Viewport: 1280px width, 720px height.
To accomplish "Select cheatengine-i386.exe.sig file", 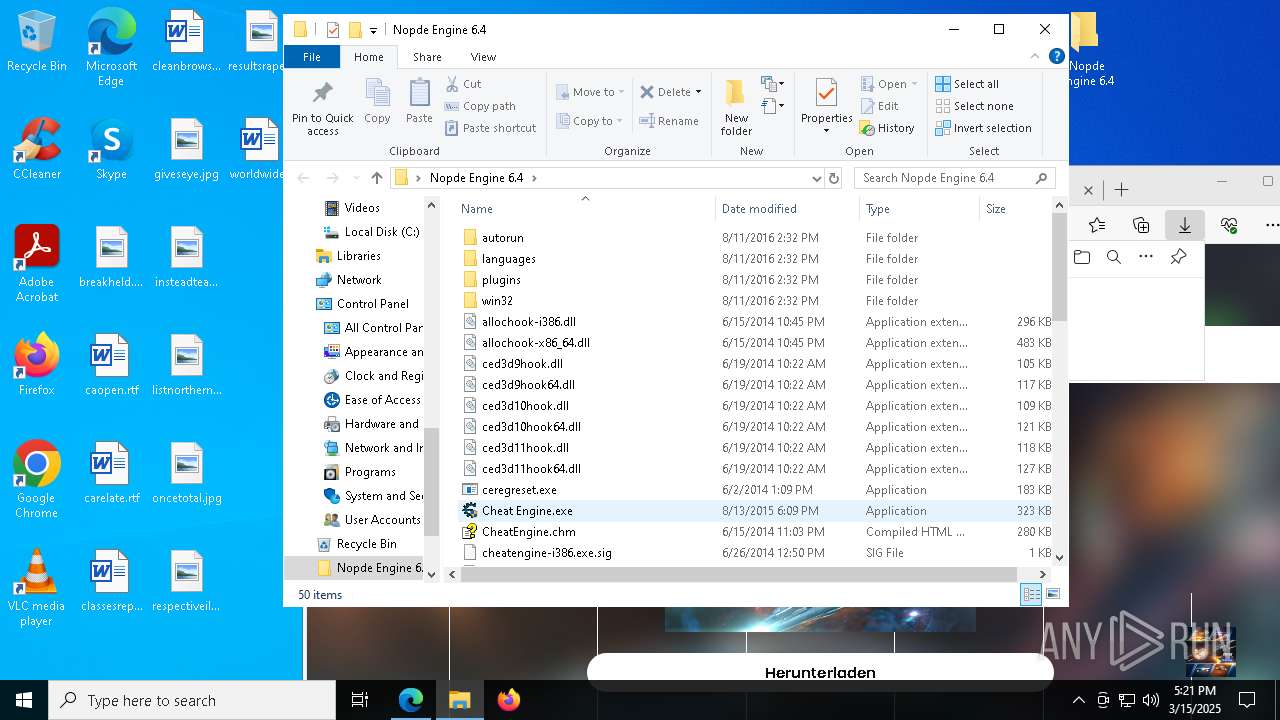I will tap(546, 553).
